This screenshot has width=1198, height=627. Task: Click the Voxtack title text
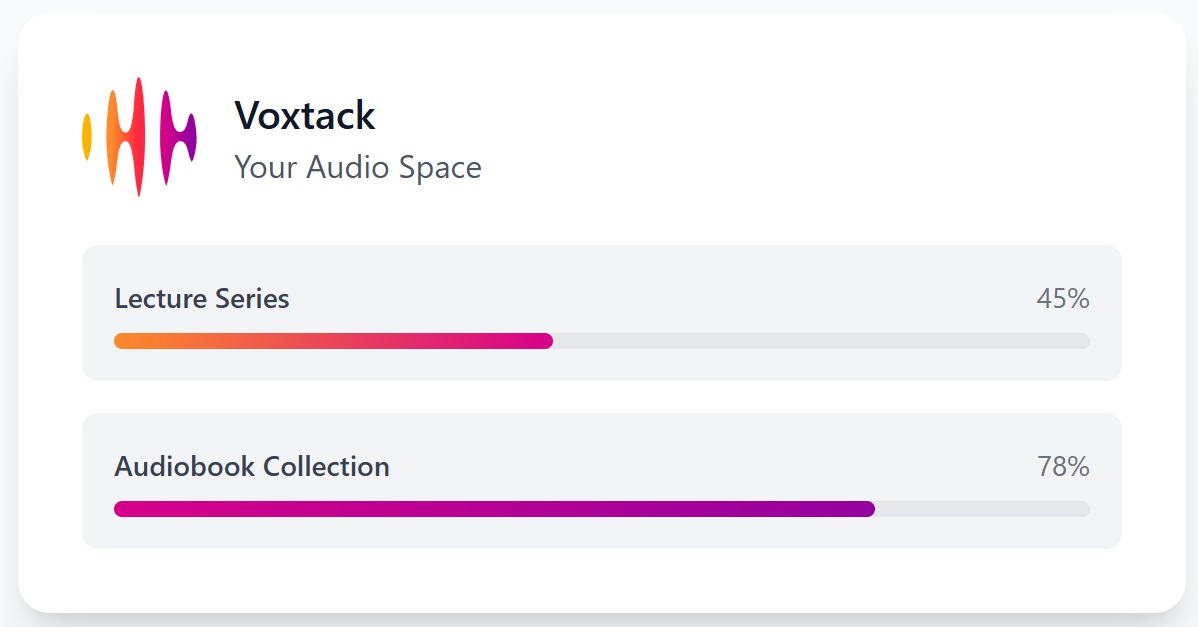coord(305,116)
